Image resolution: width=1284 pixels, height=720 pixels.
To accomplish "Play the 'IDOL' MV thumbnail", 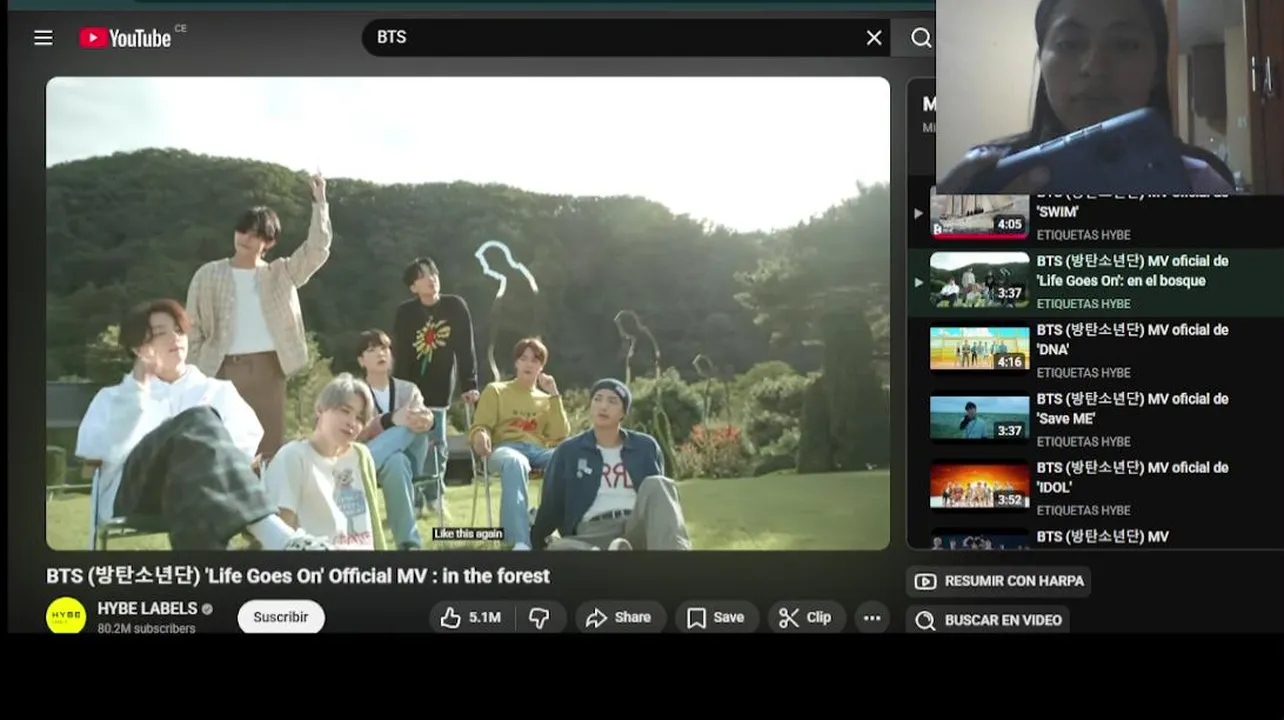I will tap(979, 487).
